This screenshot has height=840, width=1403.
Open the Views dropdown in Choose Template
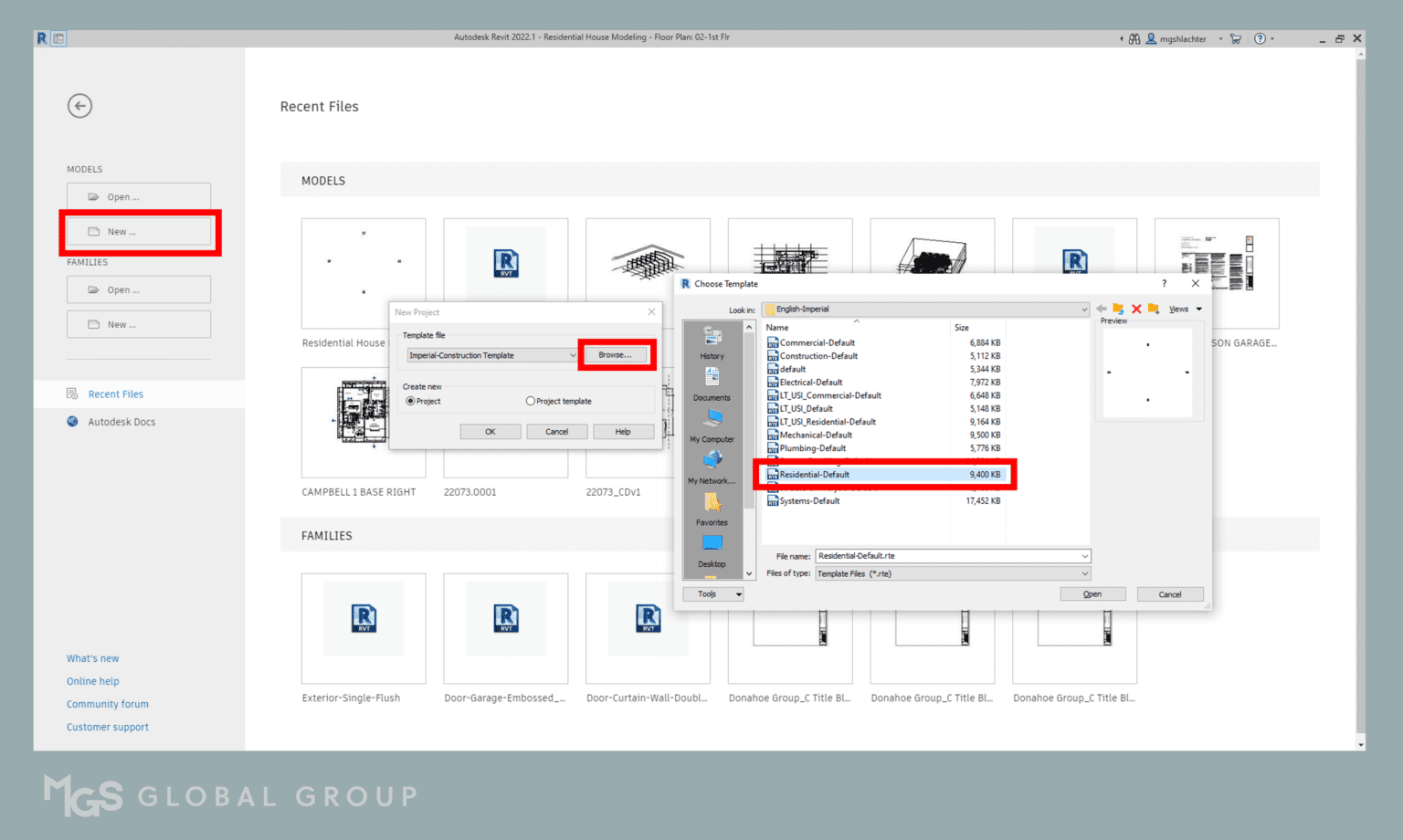pyautogui.click(x=1181, y=309)
